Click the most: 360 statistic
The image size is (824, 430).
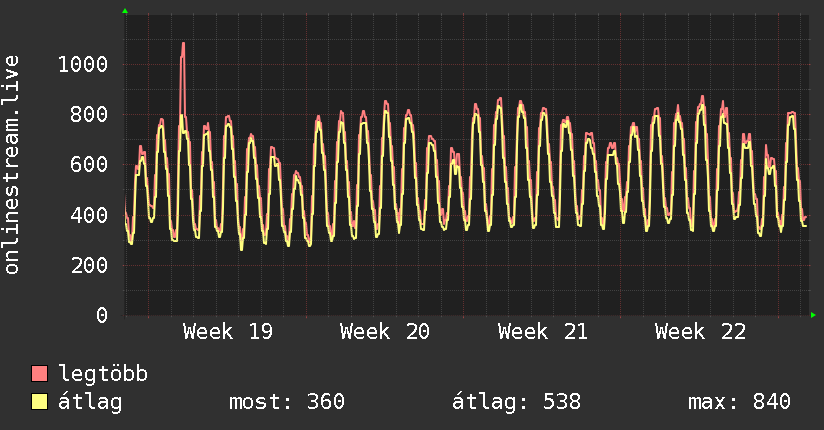pos(287,402)
